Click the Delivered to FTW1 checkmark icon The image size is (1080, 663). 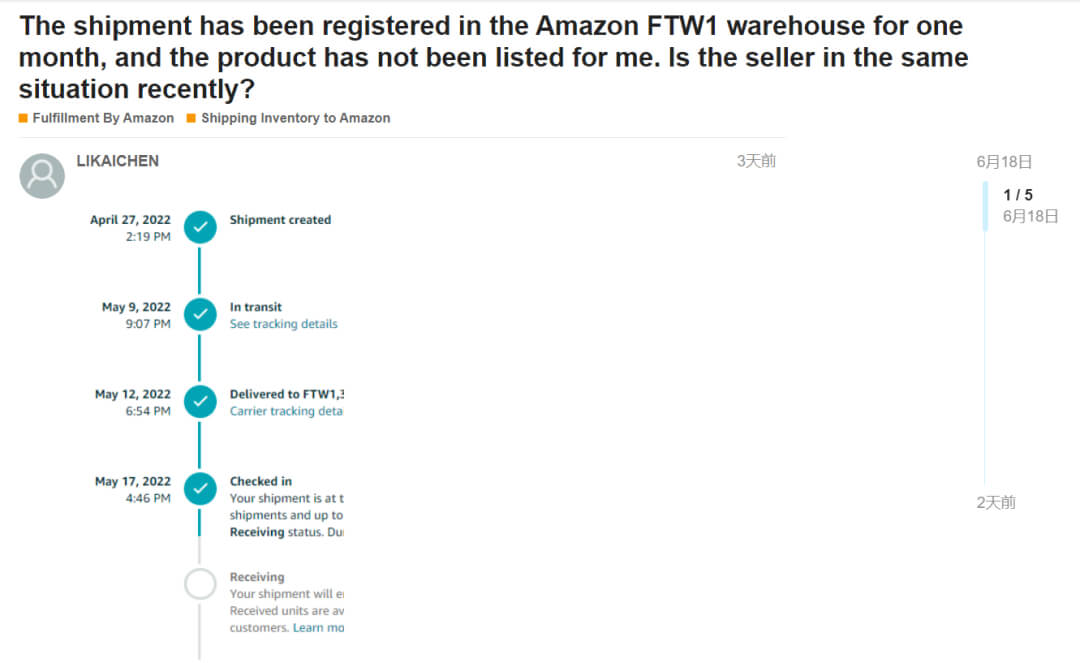pyautogui.click(x=200, y=402)
